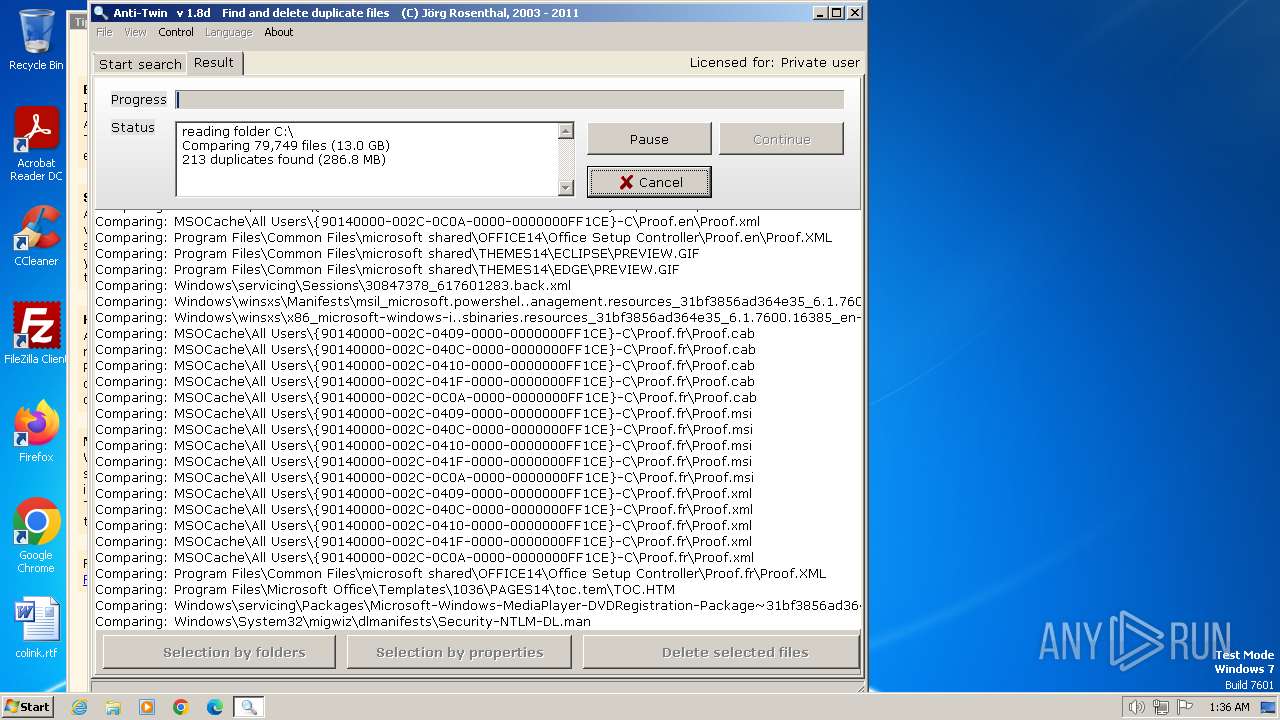
Task: Open the View menu
Action: click(x=135, y=32)
